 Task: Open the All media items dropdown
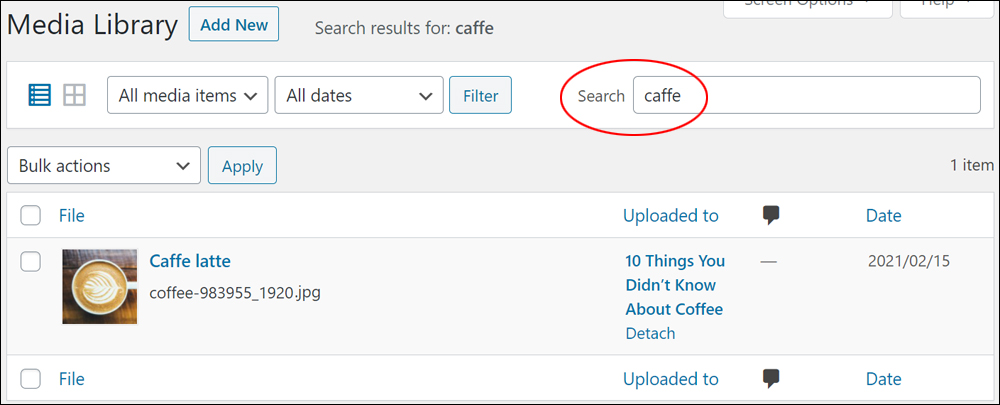(x=188, y=95)
